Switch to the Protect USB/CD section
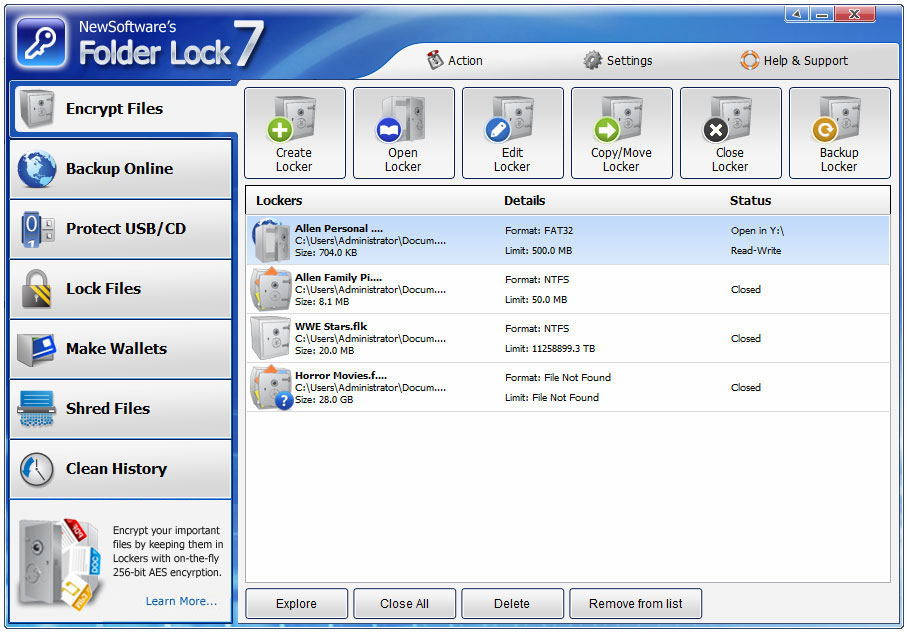Screen dimensions: 907x633 [120, 229]
